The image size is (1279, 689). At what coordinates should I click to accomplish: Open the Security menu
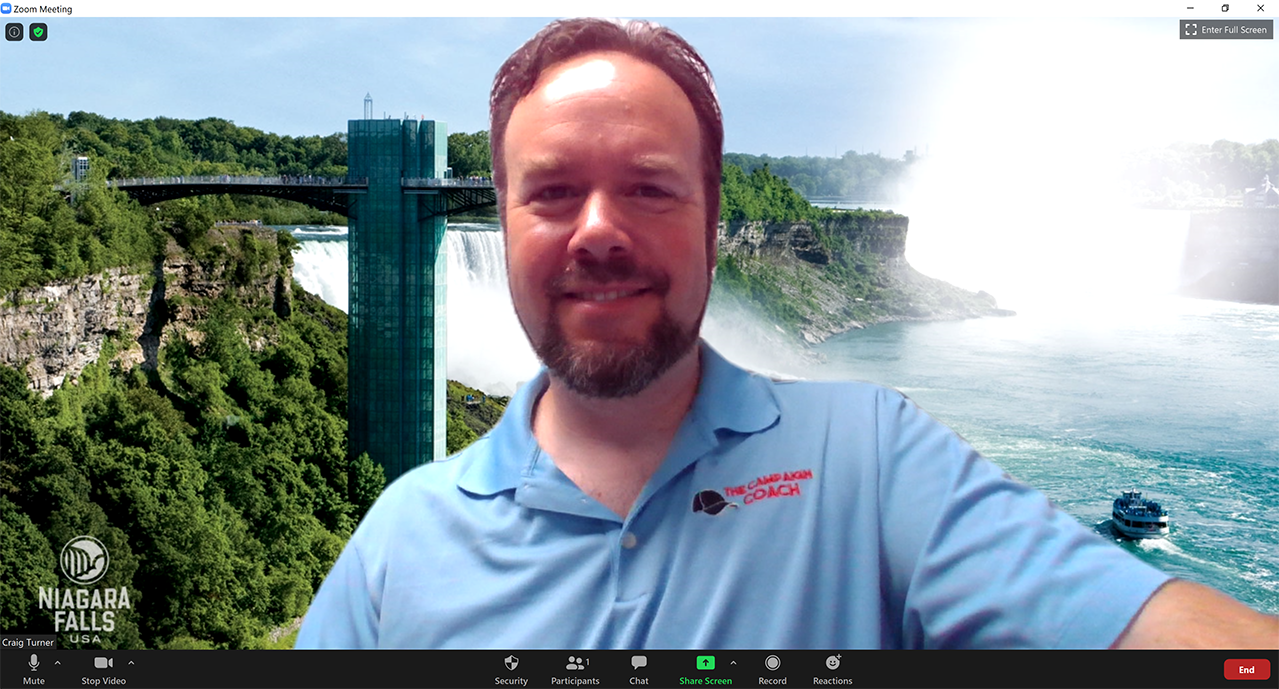(x=511, y=669)
